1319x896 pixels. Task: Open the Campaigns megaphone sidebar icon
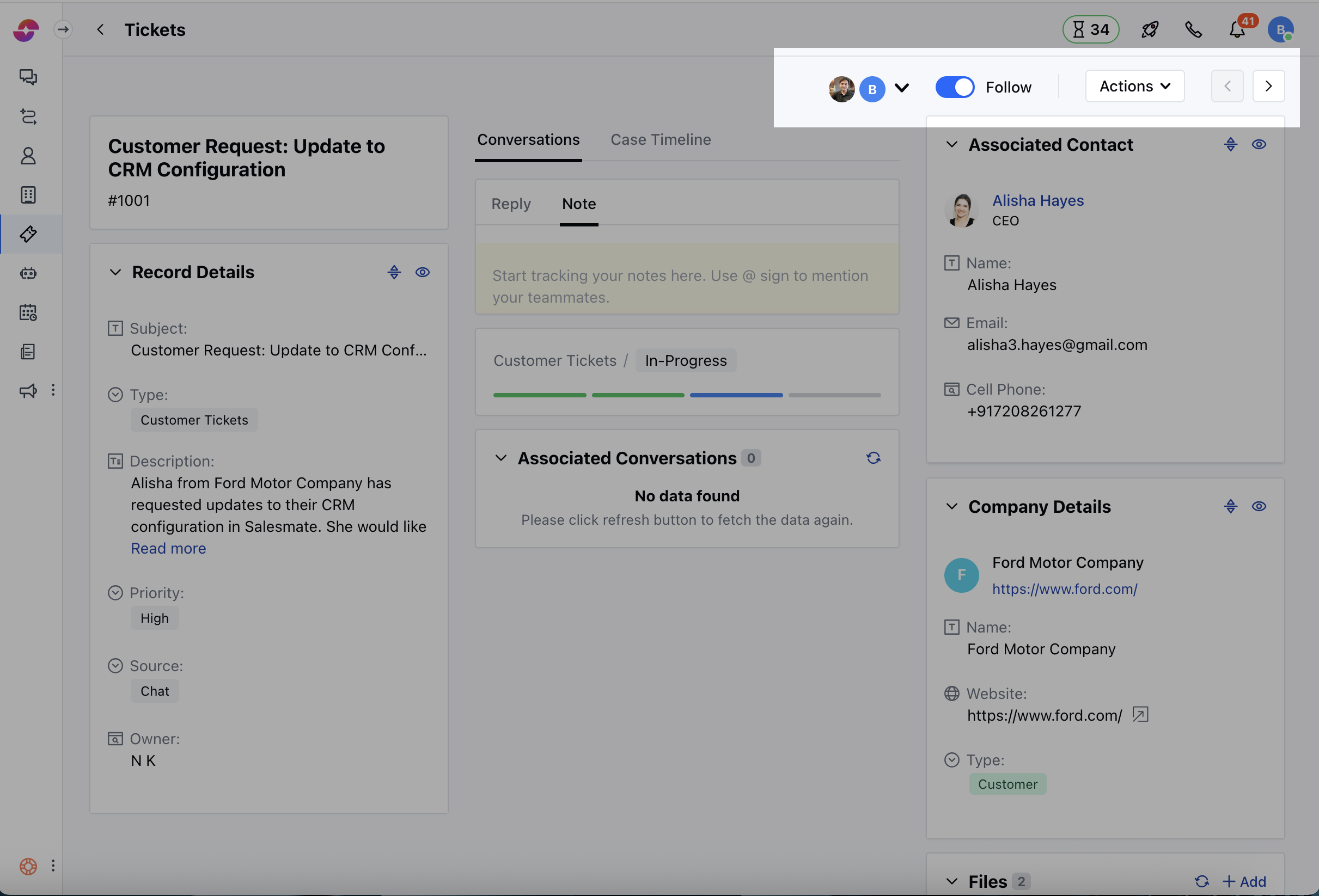[x=28, y=390]
